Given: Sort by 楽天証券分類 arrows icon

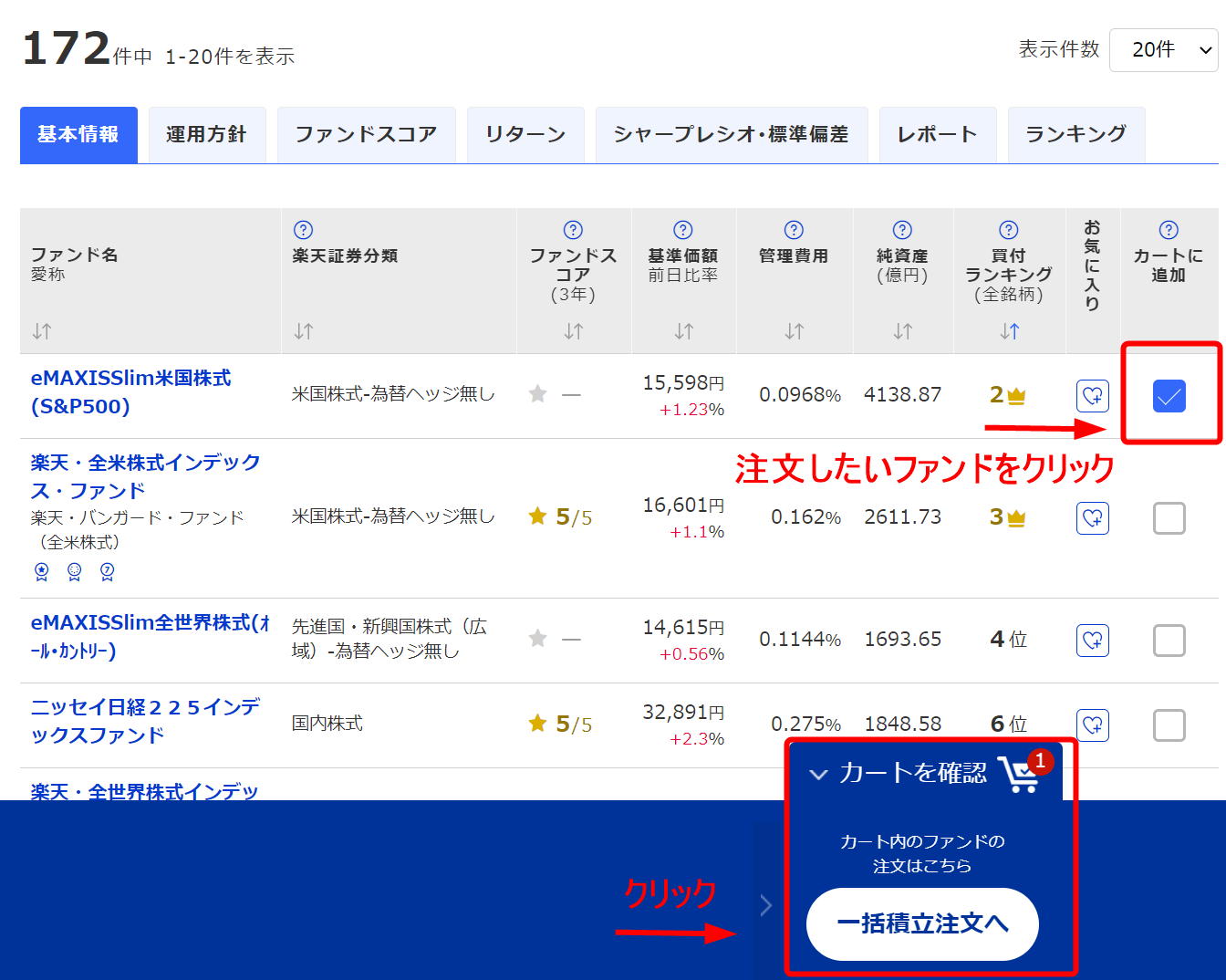Looking at the screenshot, I should (x=304, y=331).
